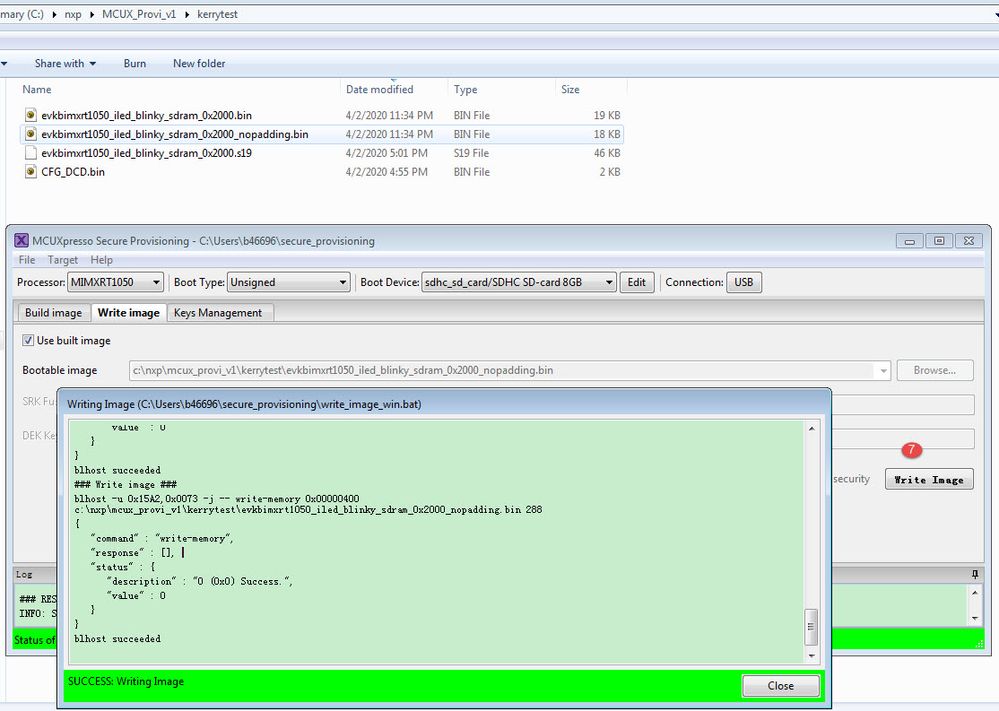Click the Log panel scrollbar down arrow
The image size is (999, 711).
pyautogui.click(x=975, y=618)
